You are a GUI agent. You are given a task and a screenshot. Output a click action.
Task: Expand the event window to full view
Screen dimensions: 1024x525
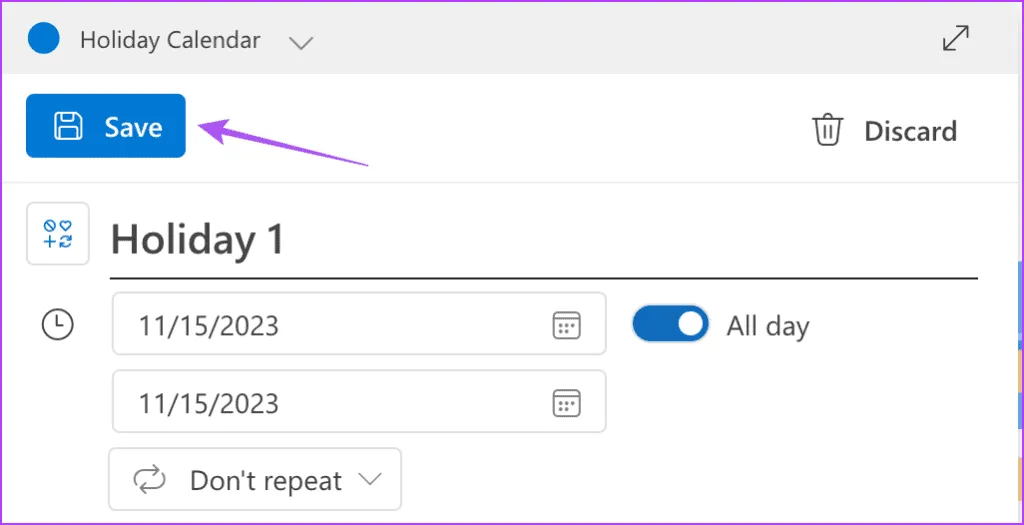956,38
